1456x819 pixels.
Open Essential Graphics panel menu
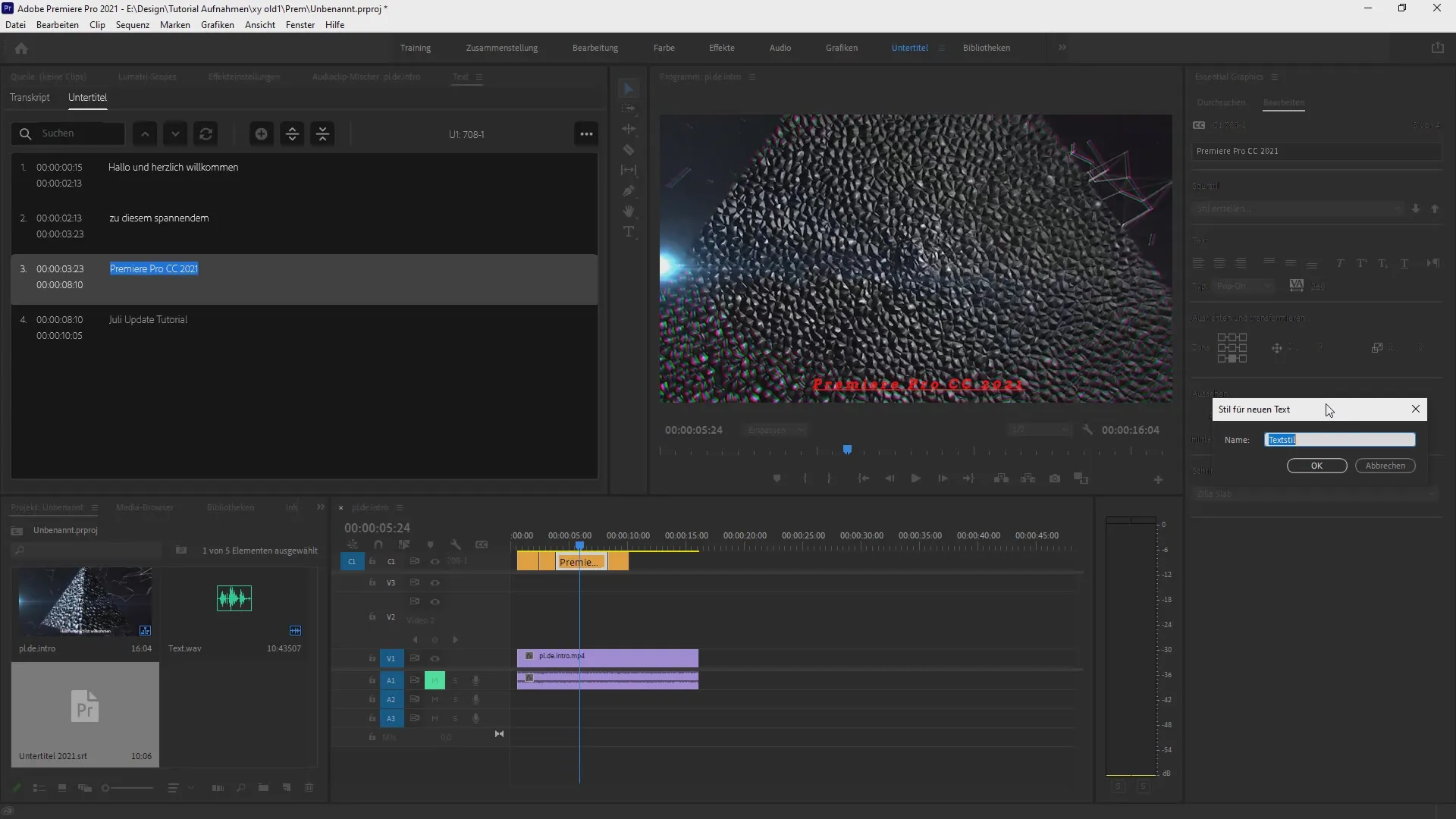(x=1275, y=77)
